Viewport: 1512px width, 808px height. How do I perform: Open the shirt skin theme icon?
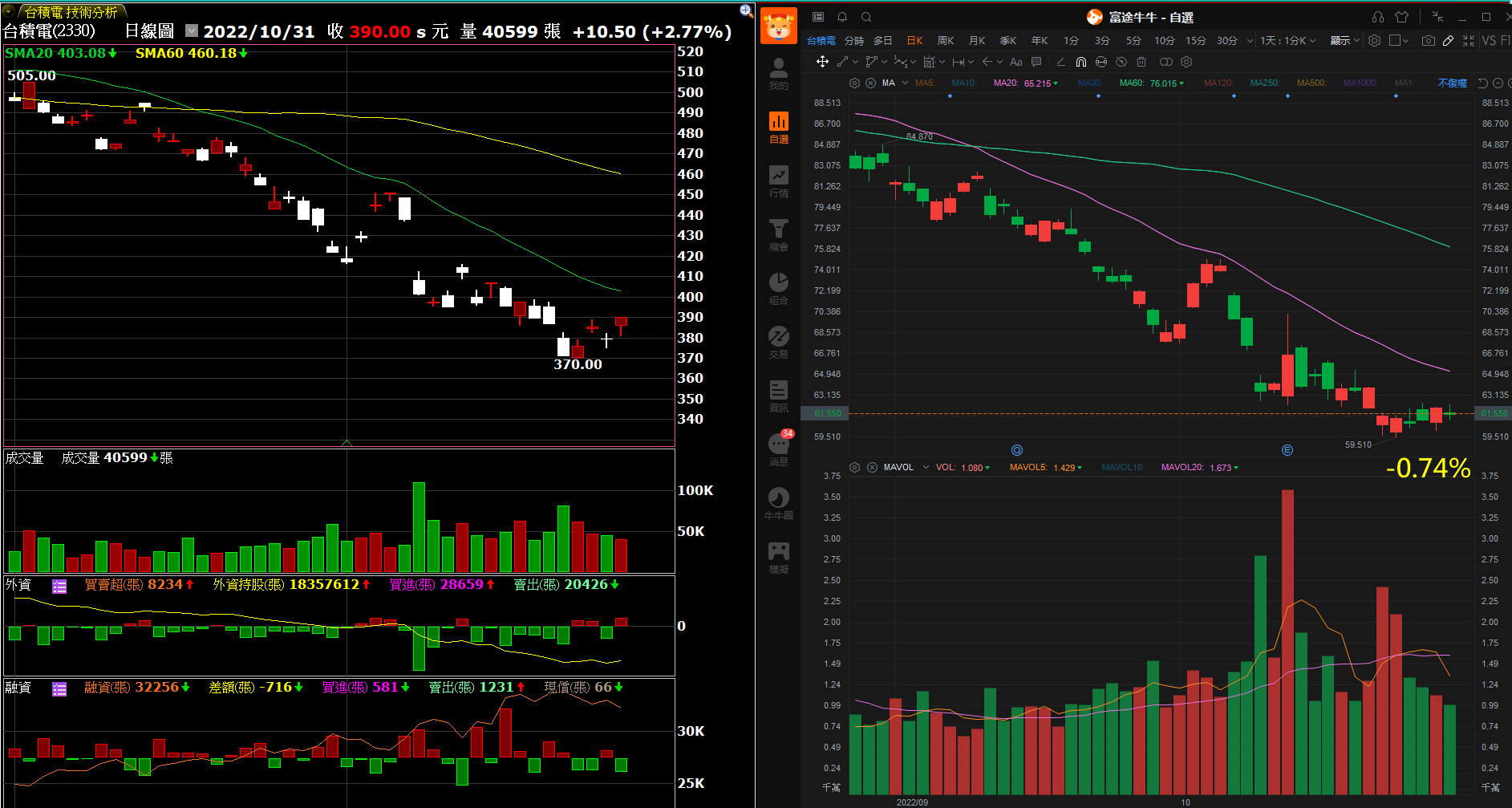click(1402, 17)
